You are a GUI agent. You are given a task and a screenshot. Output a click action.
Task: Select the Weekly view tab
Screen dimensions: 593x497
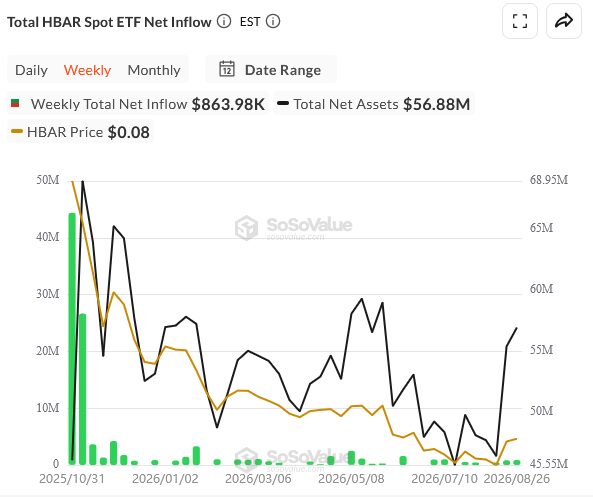87,70
